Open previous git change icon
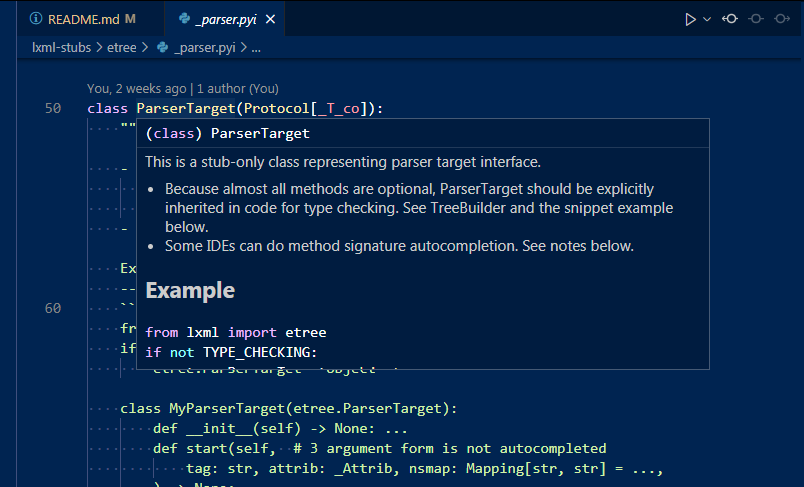 730,19
